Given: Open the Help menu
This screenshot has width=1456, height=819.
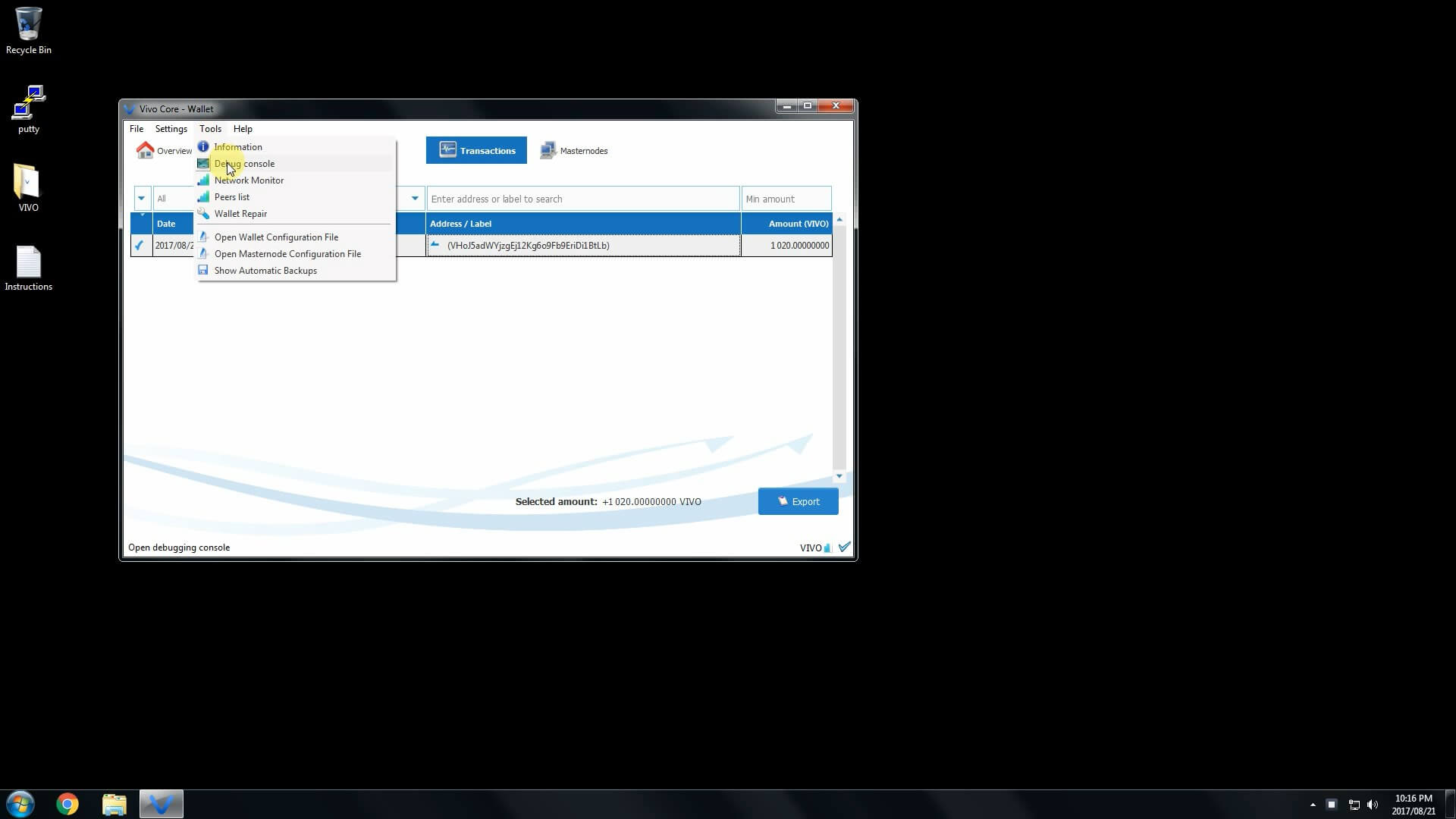Looking at the screenshot, I should click(243, 128).
